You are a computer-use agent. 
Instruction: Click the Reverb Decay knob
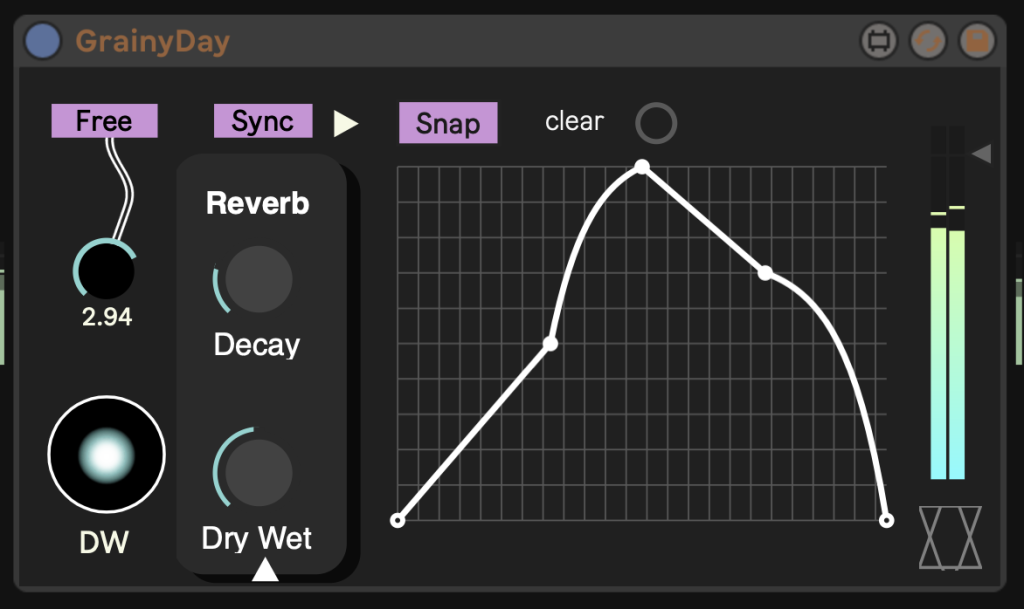[258, 279]
